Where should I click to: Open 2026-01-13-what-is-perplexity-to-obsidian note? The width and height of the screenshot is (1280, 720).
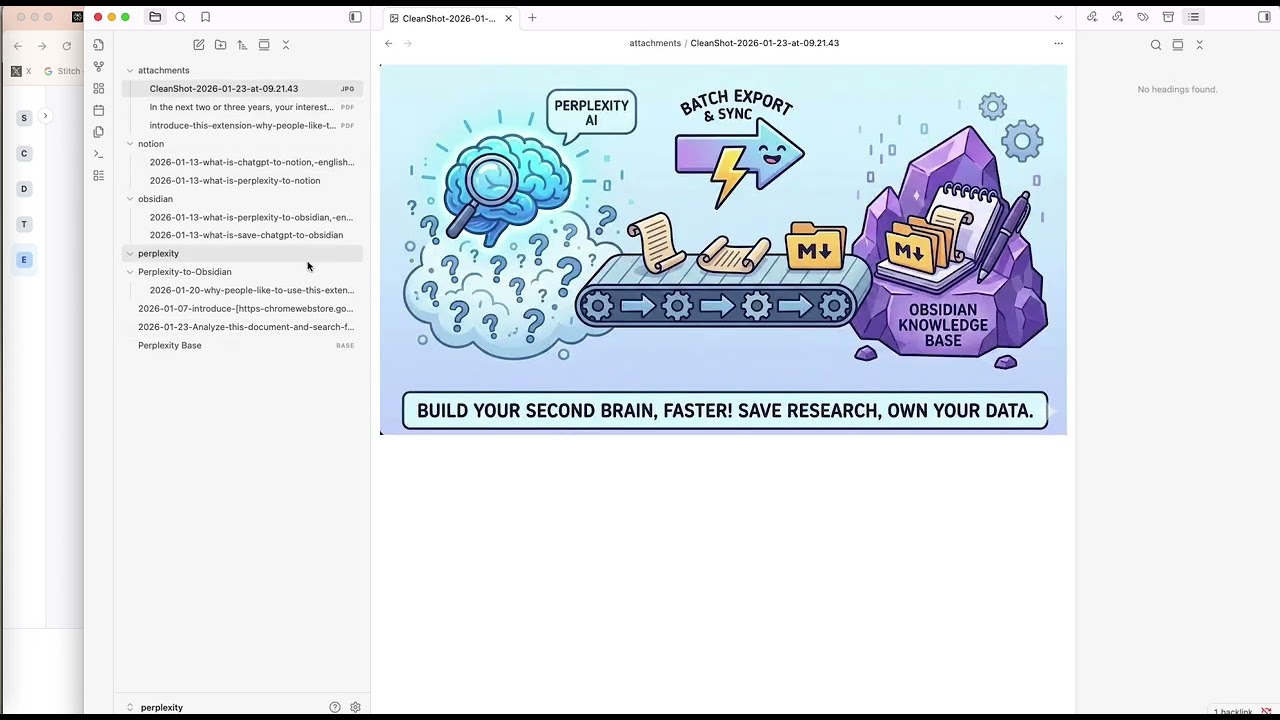(x=242, y=217)
